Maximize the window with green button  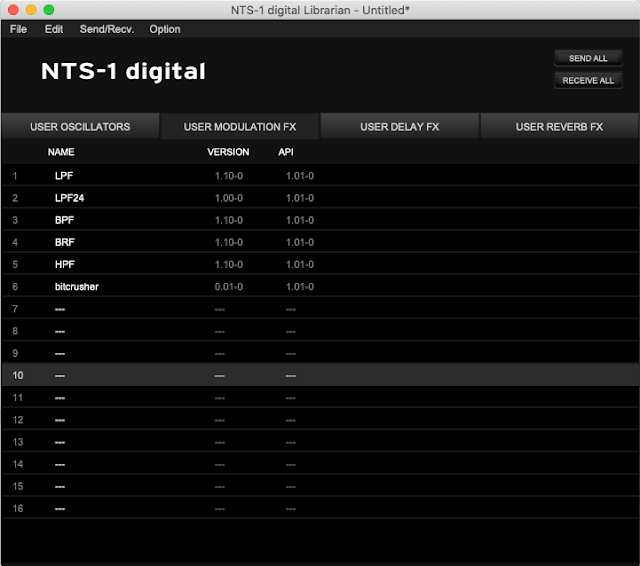click(49, 10)
